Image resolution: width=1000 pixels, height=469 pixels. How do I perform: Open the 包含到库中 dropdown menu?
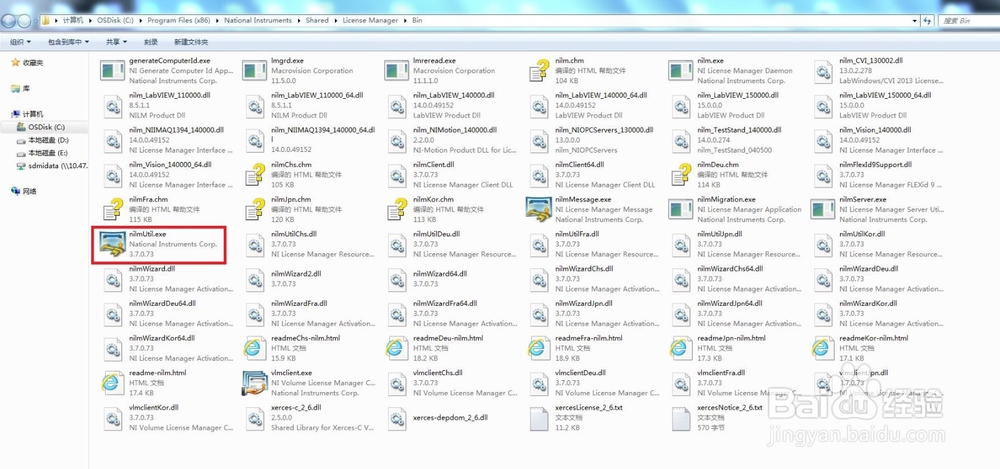tap(68, 42)
